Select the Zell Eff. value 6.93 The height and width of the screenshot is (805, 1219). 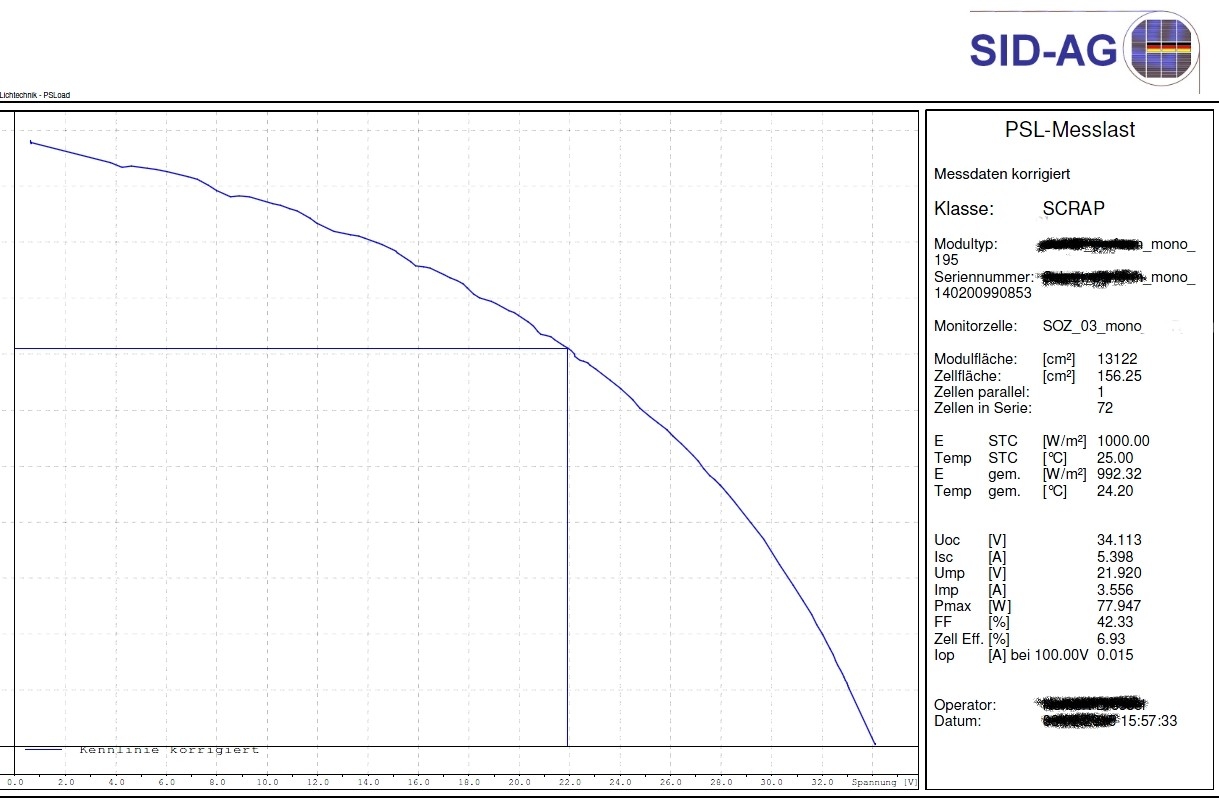(x=1111, y=638)
